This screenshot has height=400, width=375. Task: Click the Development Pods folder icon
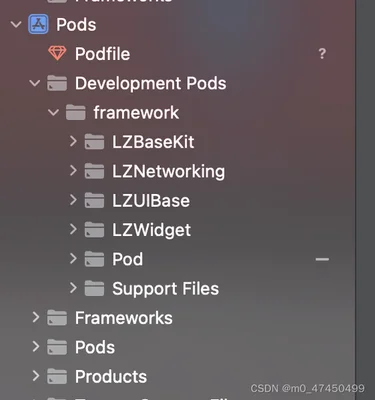[x=57, y=83]
